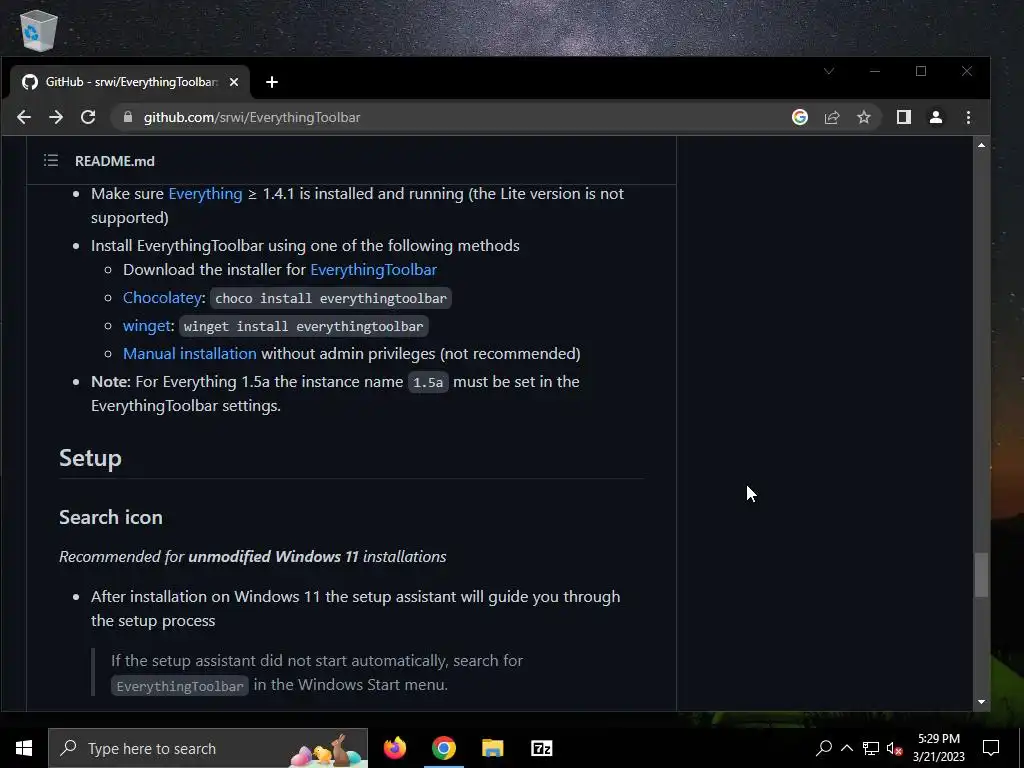Open muted volume tray icon
This screenshot has height=768, width=1024.
(x=894, y=748)
